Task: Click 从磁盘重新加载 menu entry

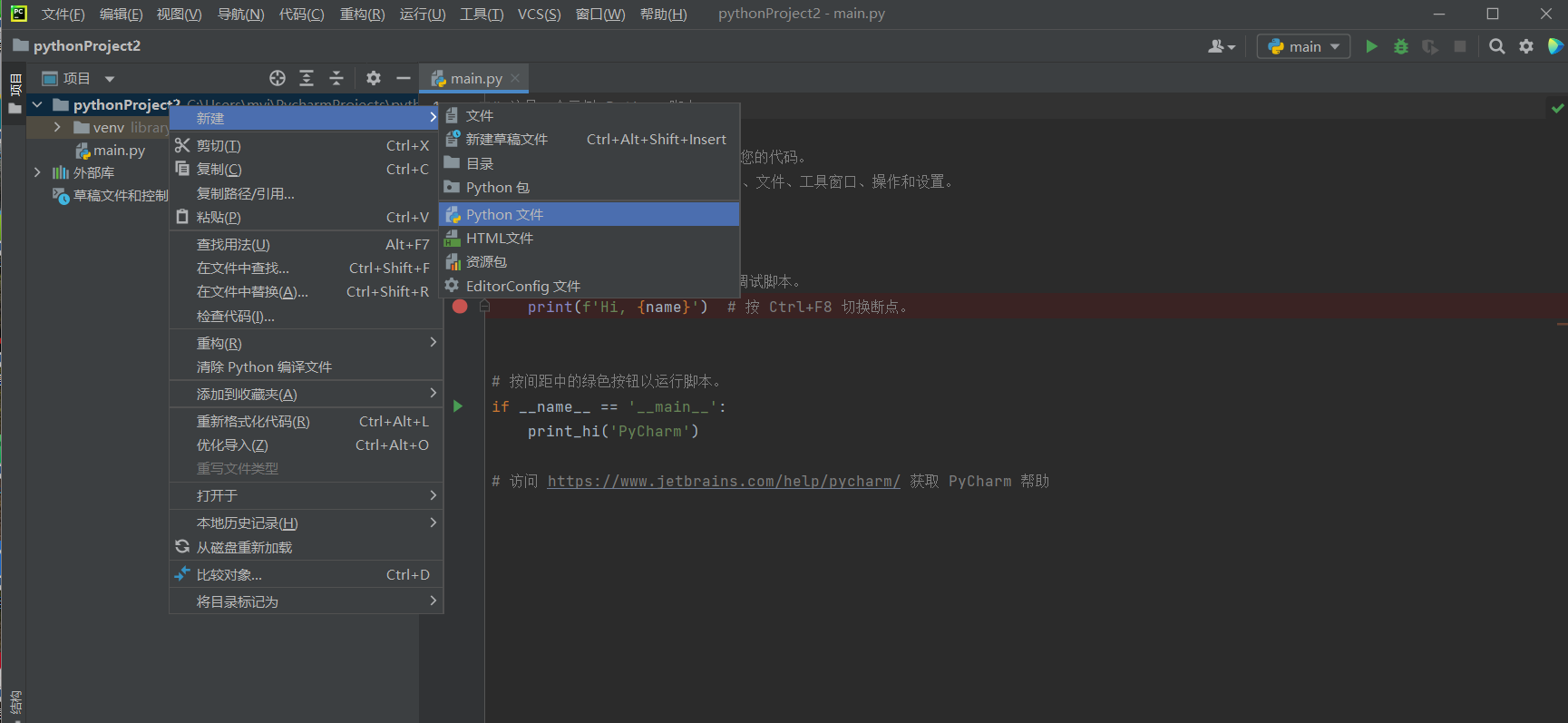Action: pyautogui.click(x=306, y=547)
